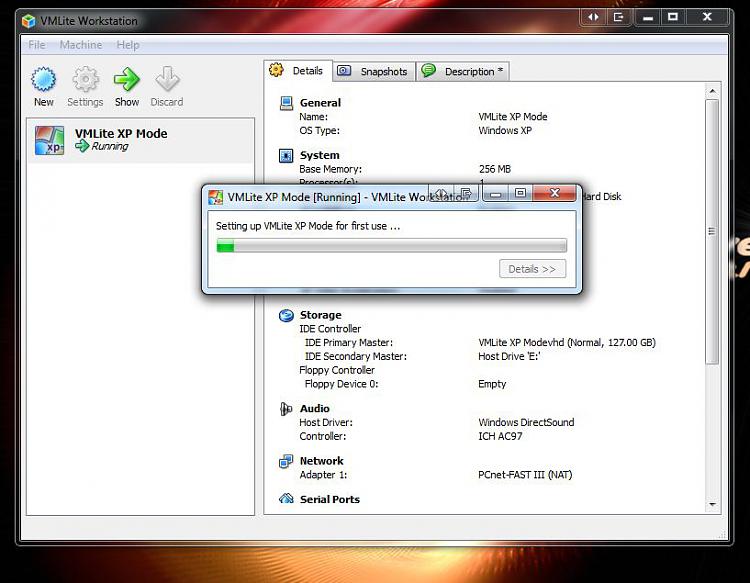Click the Serial Ports section heading

point(330,499)
